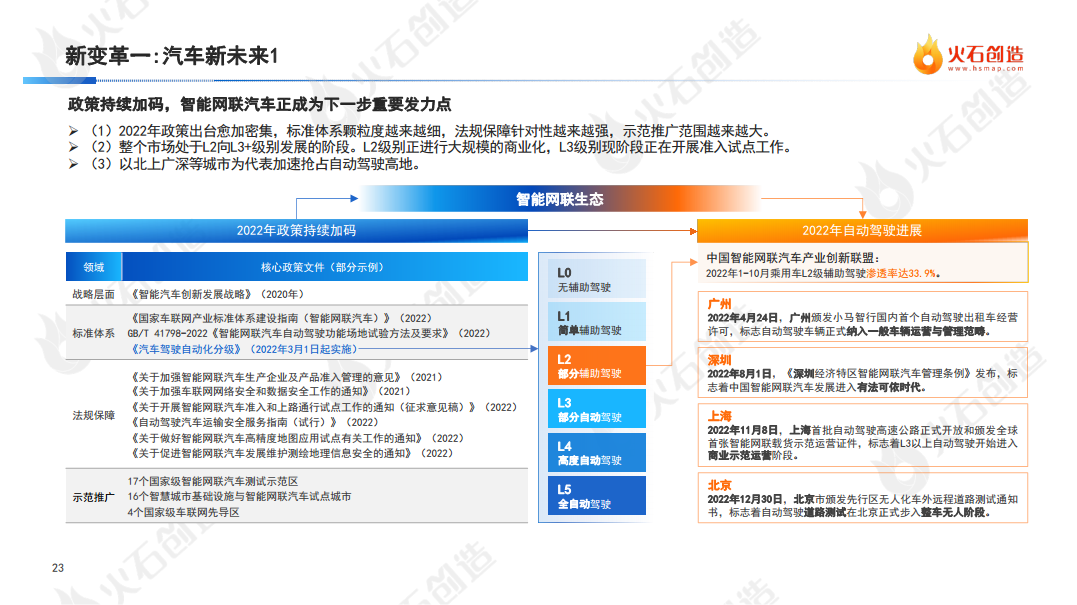Viewport: 1077px width, 605px height.
Task: Click 《关于加强智能网联汽车生产企业及产品准入管理的意见》
Action: point(285,378)
